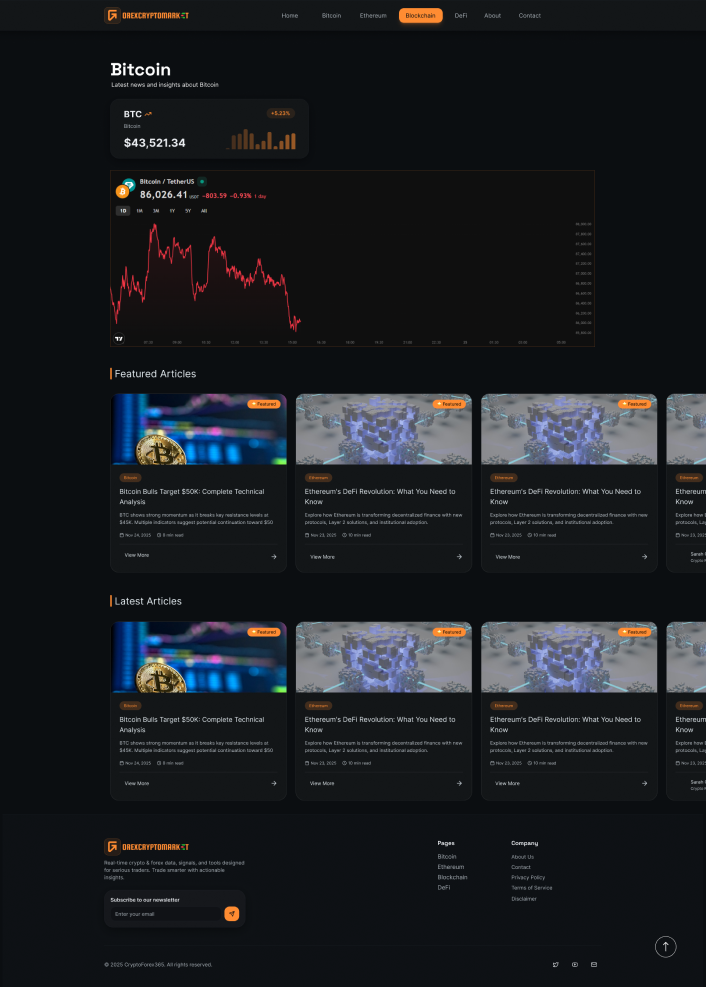Submit newsletter with orange paper-plane icon
This screenshot has width=706, height=987.
coord(232,913)
